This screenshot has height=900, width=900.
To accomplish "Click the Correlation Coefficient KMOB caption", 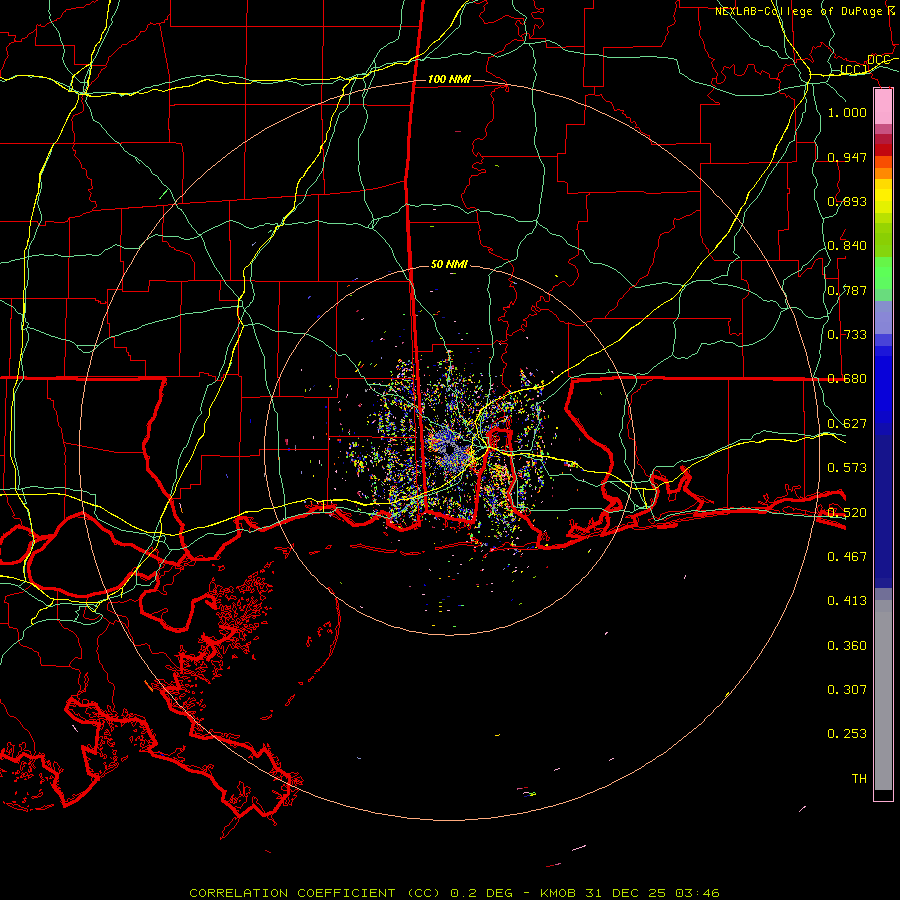I will point(454,893).
